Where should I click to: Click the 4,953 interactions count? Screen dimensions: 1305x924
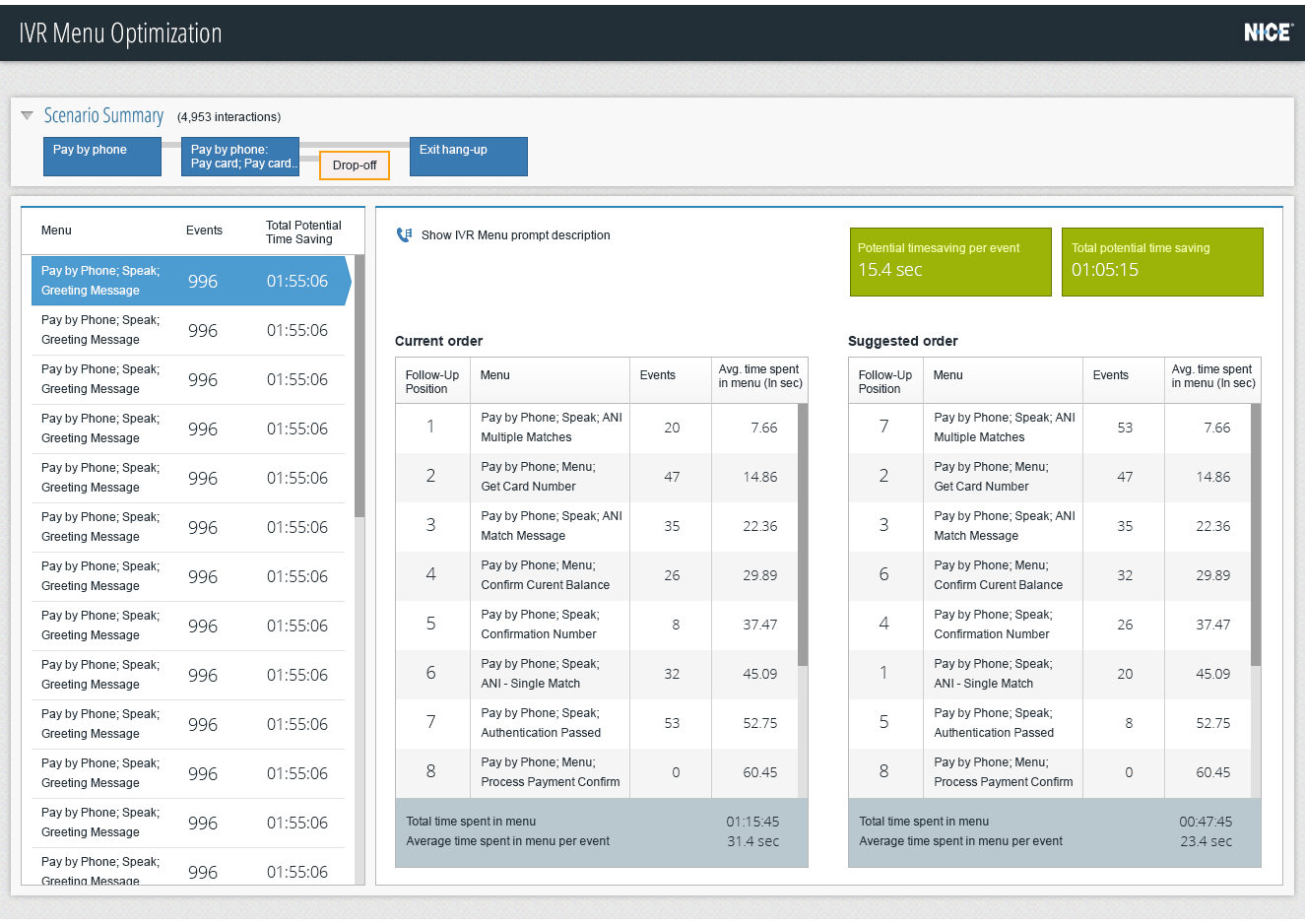(228, 117)
